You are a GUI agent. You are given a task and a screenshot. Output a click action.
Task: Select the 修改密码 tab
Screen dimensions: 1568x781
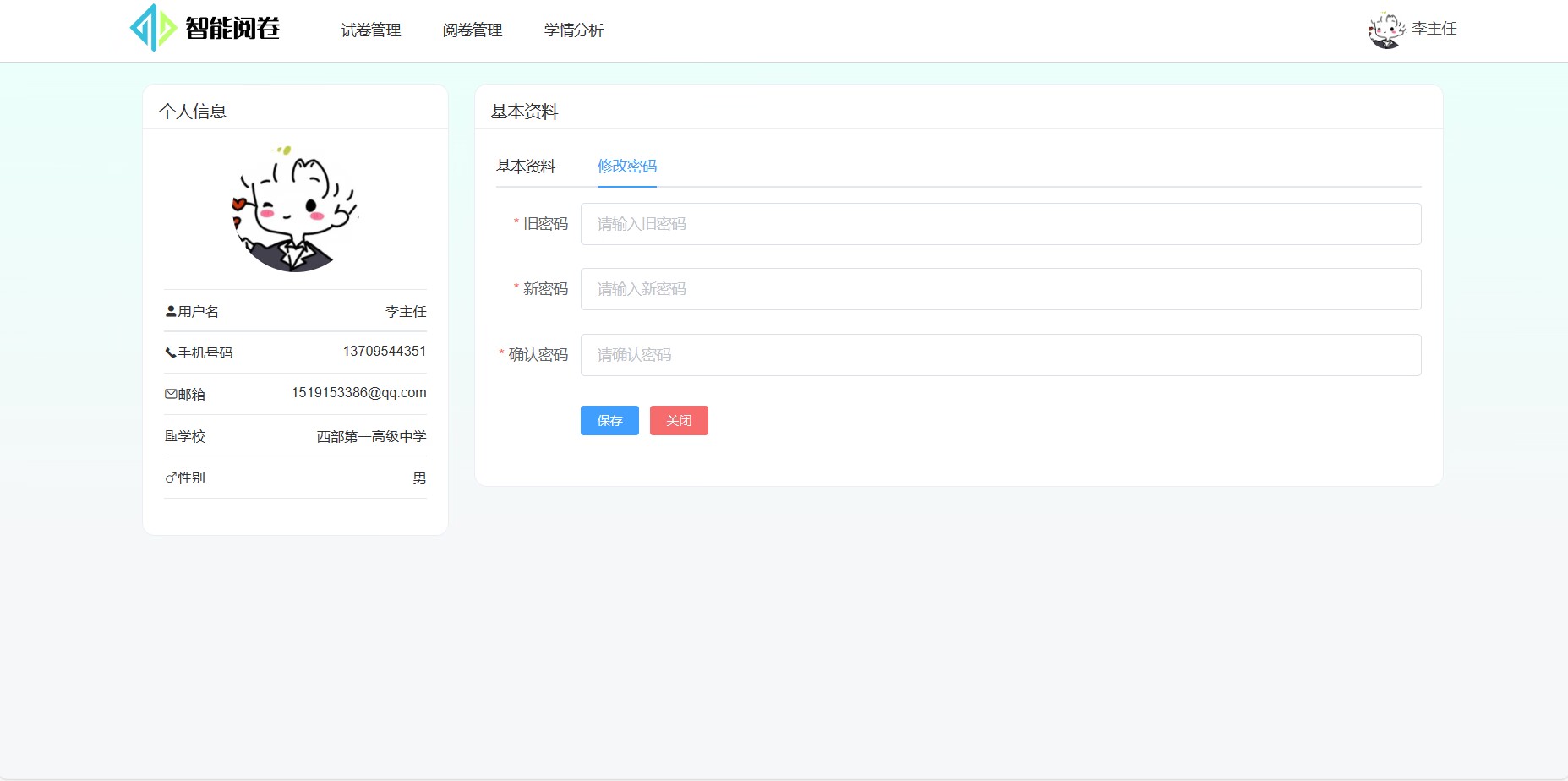[x=626, y=167]
